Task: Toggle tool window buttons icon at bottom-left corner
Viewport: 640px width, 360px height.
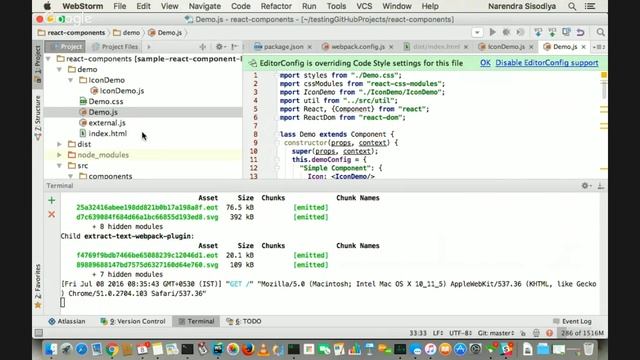Action: pos(39,333)
